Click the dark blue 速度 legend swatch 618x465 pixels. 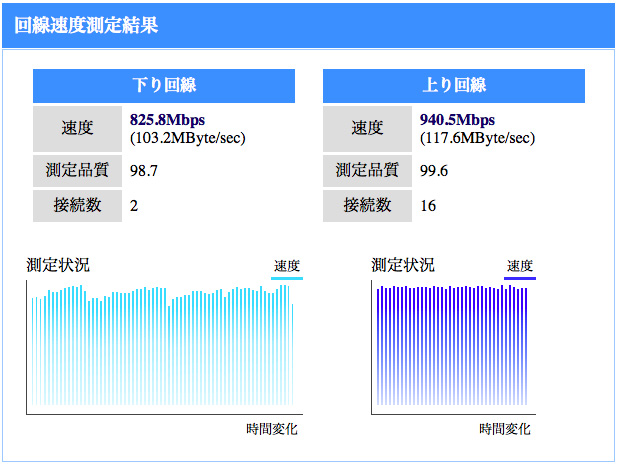click(520, 278)
